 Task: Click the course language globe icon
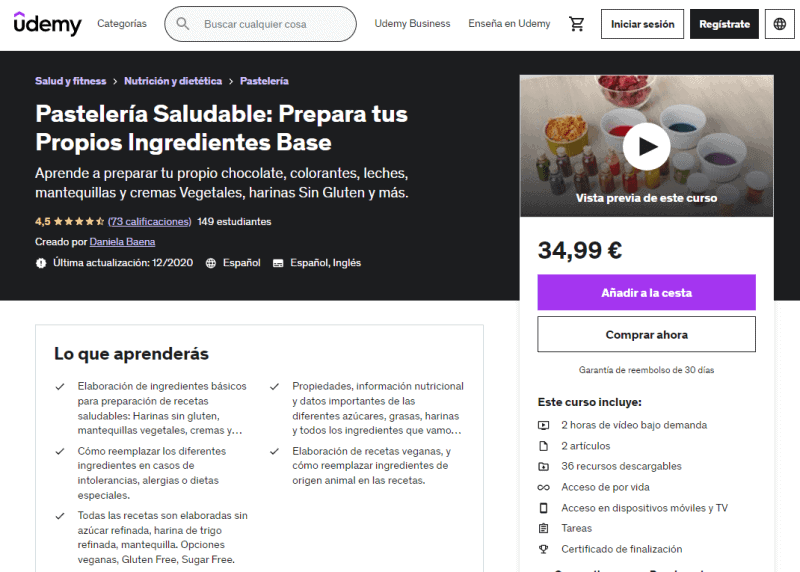pyautogui.click(x=211, y=263)
